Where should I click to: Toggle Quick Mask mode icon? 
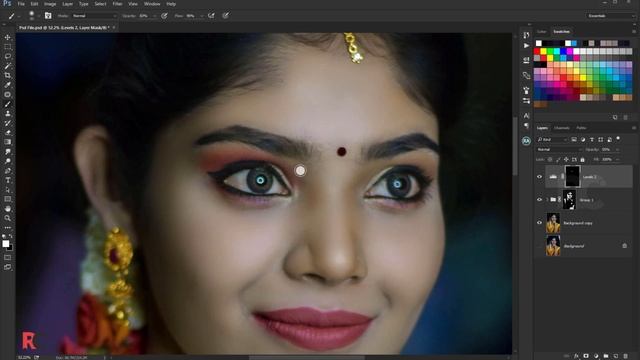(x=8, y=258)
